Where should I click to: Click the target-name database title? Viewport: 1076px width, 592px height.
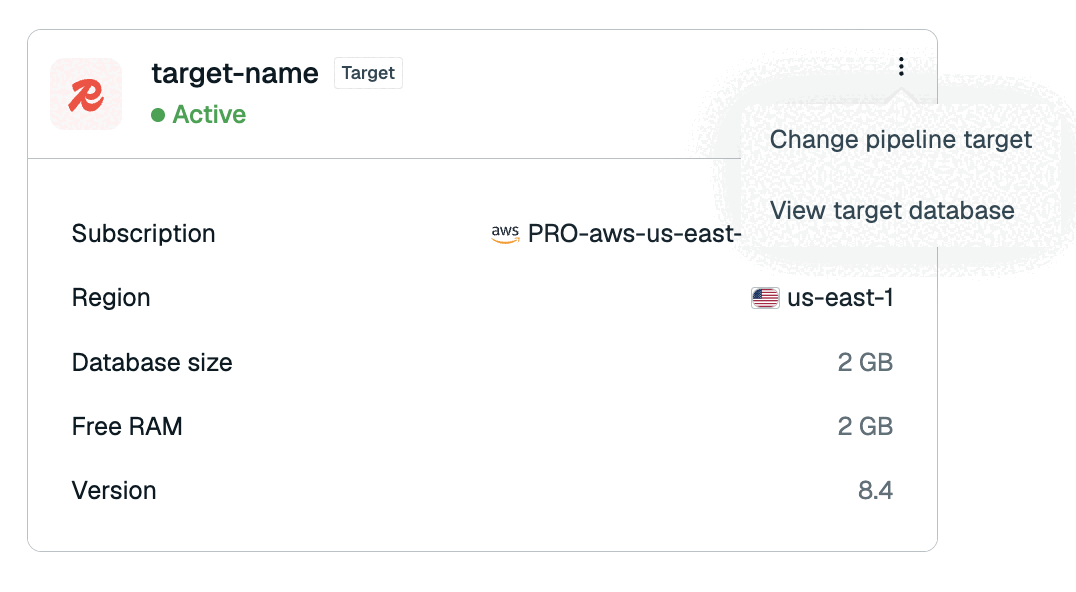235,73
